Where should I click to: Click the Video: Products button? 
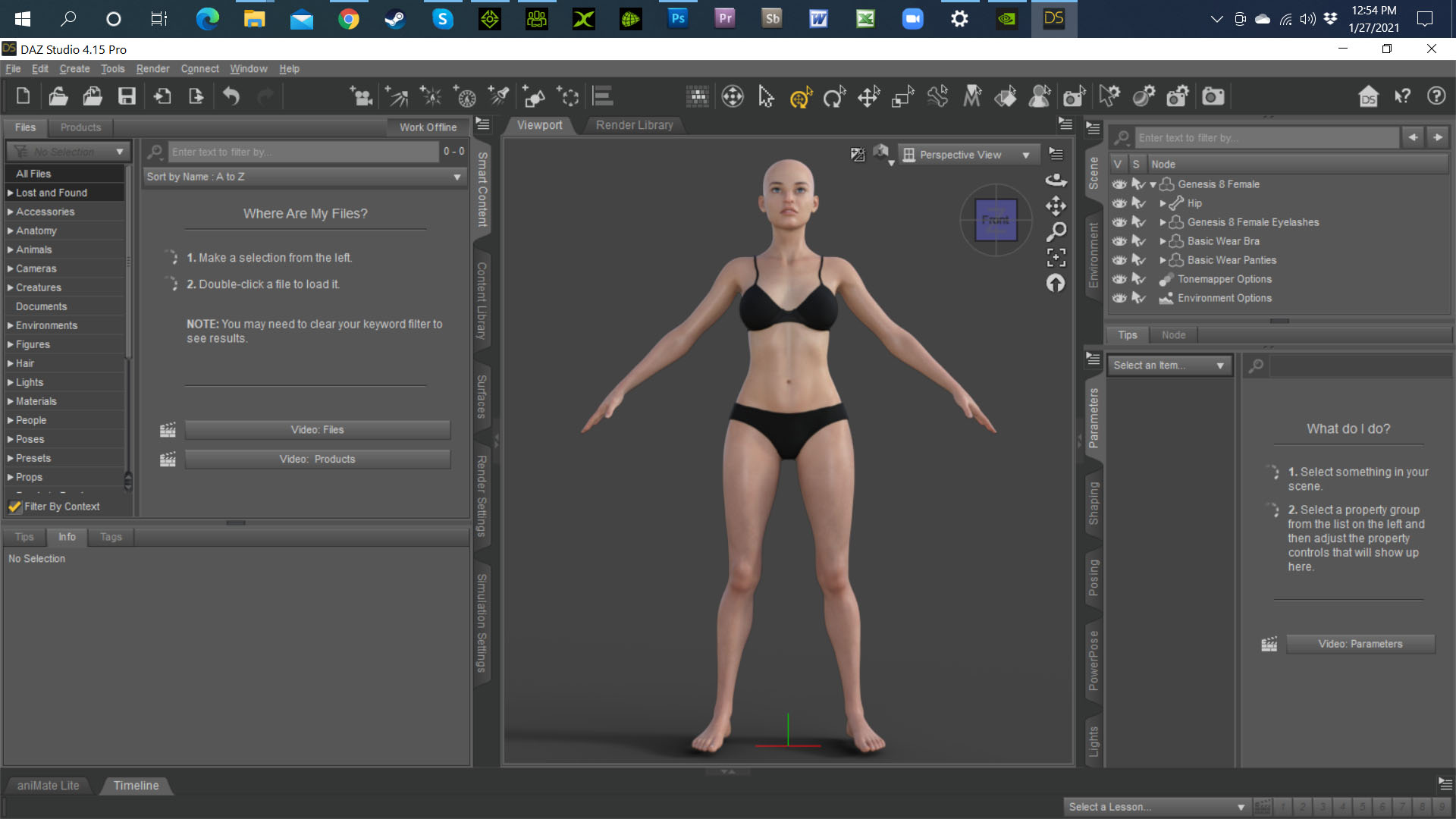pyautogui.click(x=317, y=460)
